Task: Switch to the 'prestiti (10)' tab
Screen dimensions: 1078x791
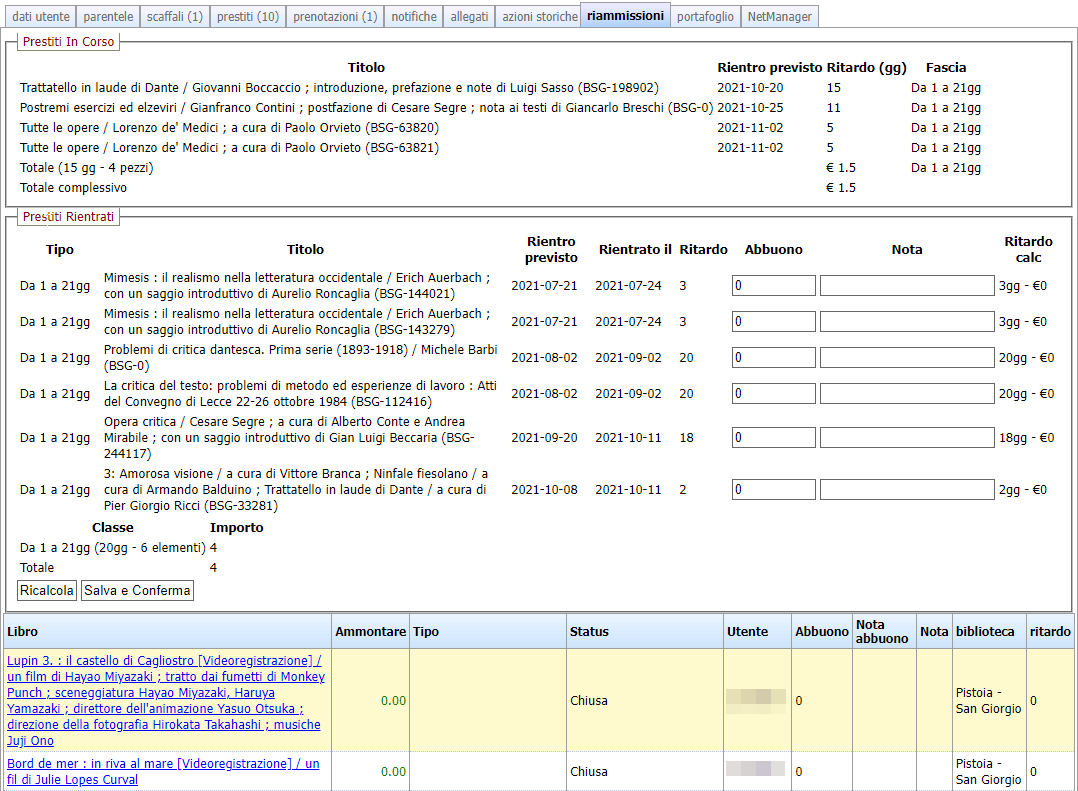Action: [247, 16]
